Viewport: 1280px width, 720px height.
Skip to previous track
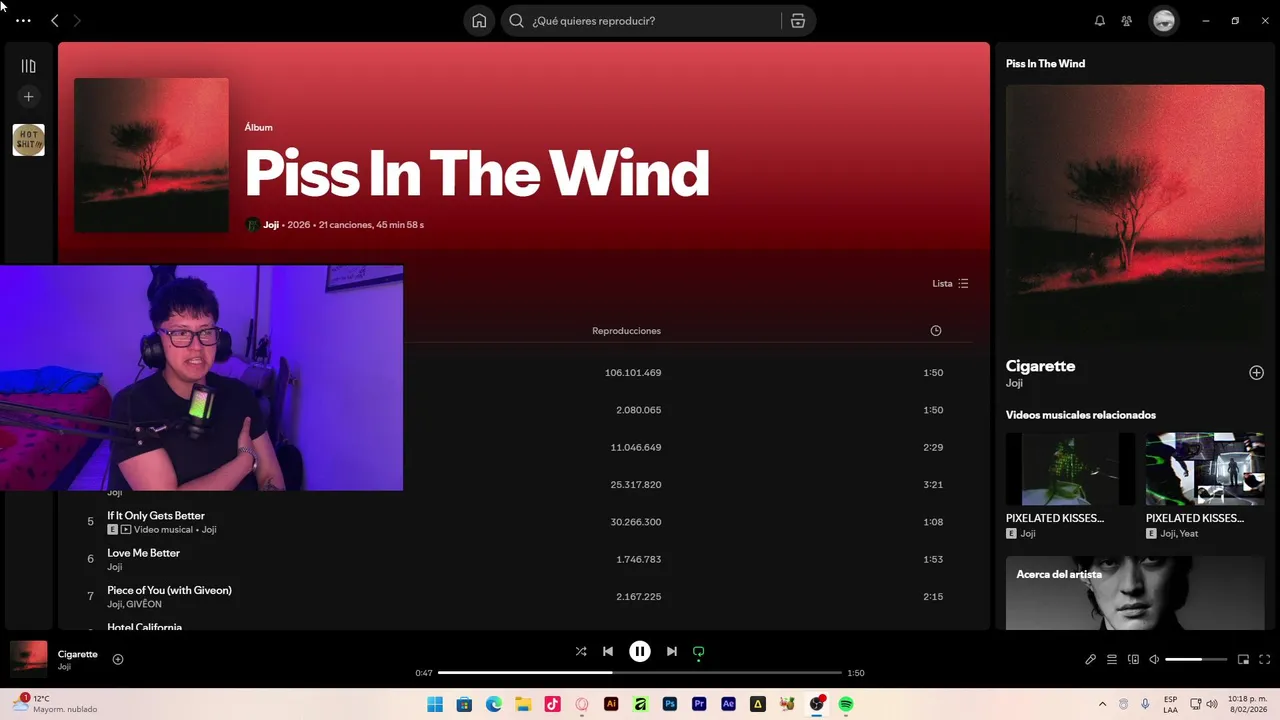coord(608,651)
